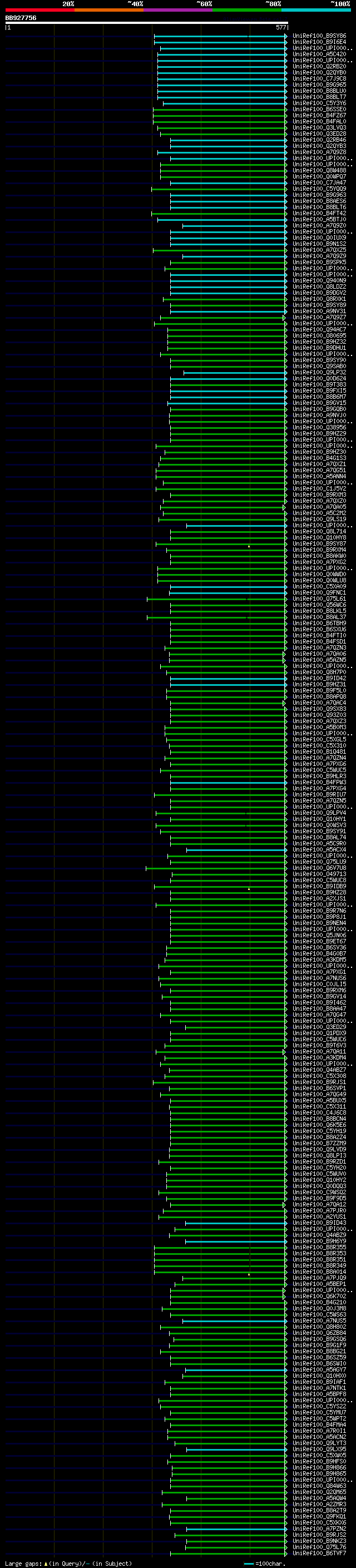Select the UniRef100_Q75LU9 label
The image size is (356, 1568).
click(319, 861)
